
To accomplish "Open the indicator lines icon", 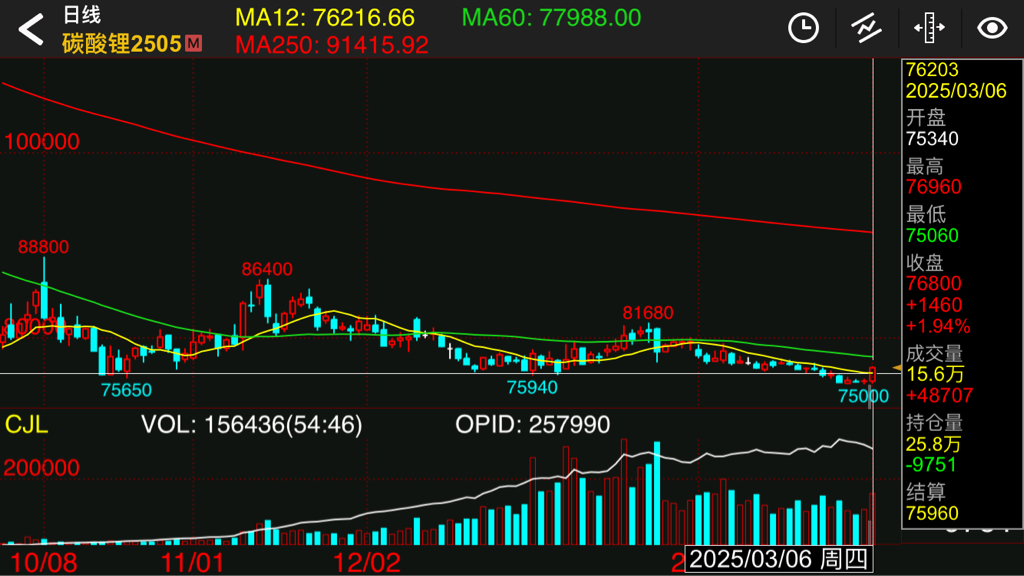I will [866, 28].
